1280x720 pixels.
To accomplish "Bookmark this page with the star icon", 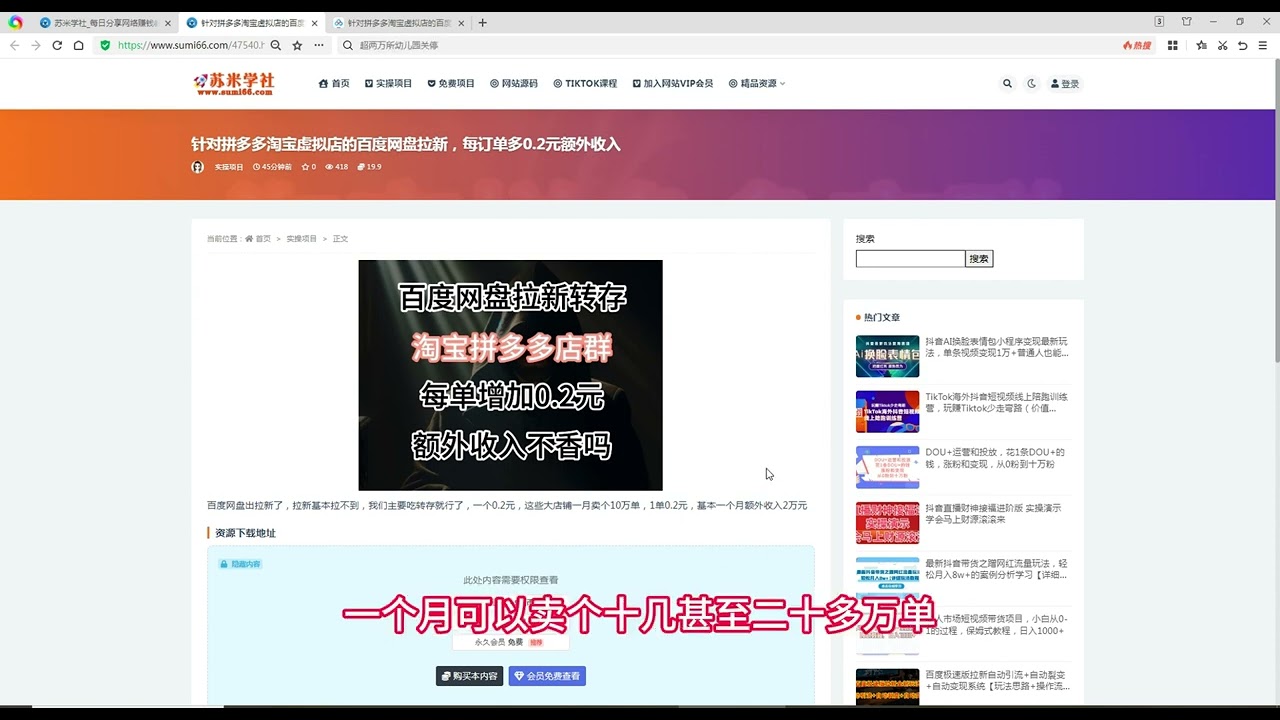I will [297, 45].
